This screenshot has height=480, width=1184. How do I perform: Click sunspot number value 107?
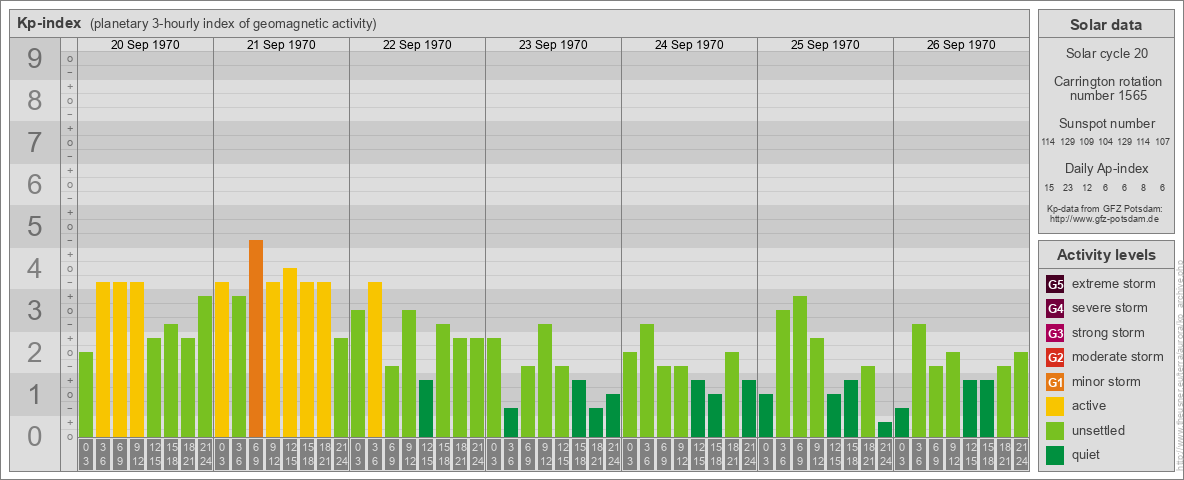pos(1163,142)
